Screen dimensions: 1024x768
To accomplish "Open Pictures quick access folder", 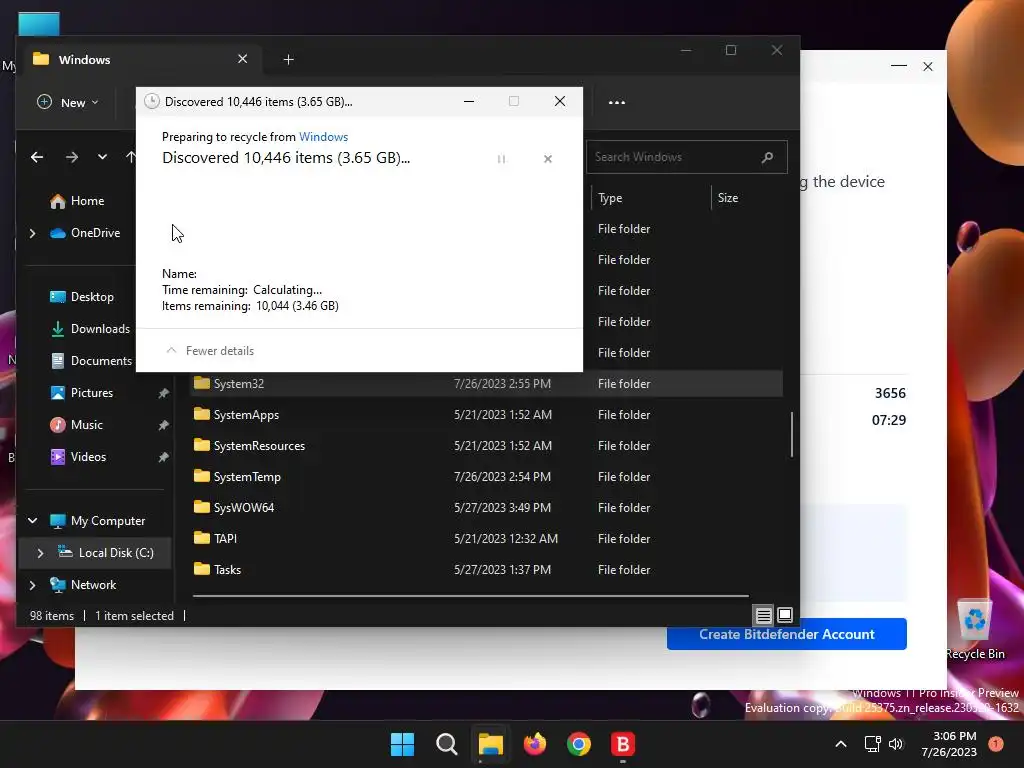I will tap(82, 392).
